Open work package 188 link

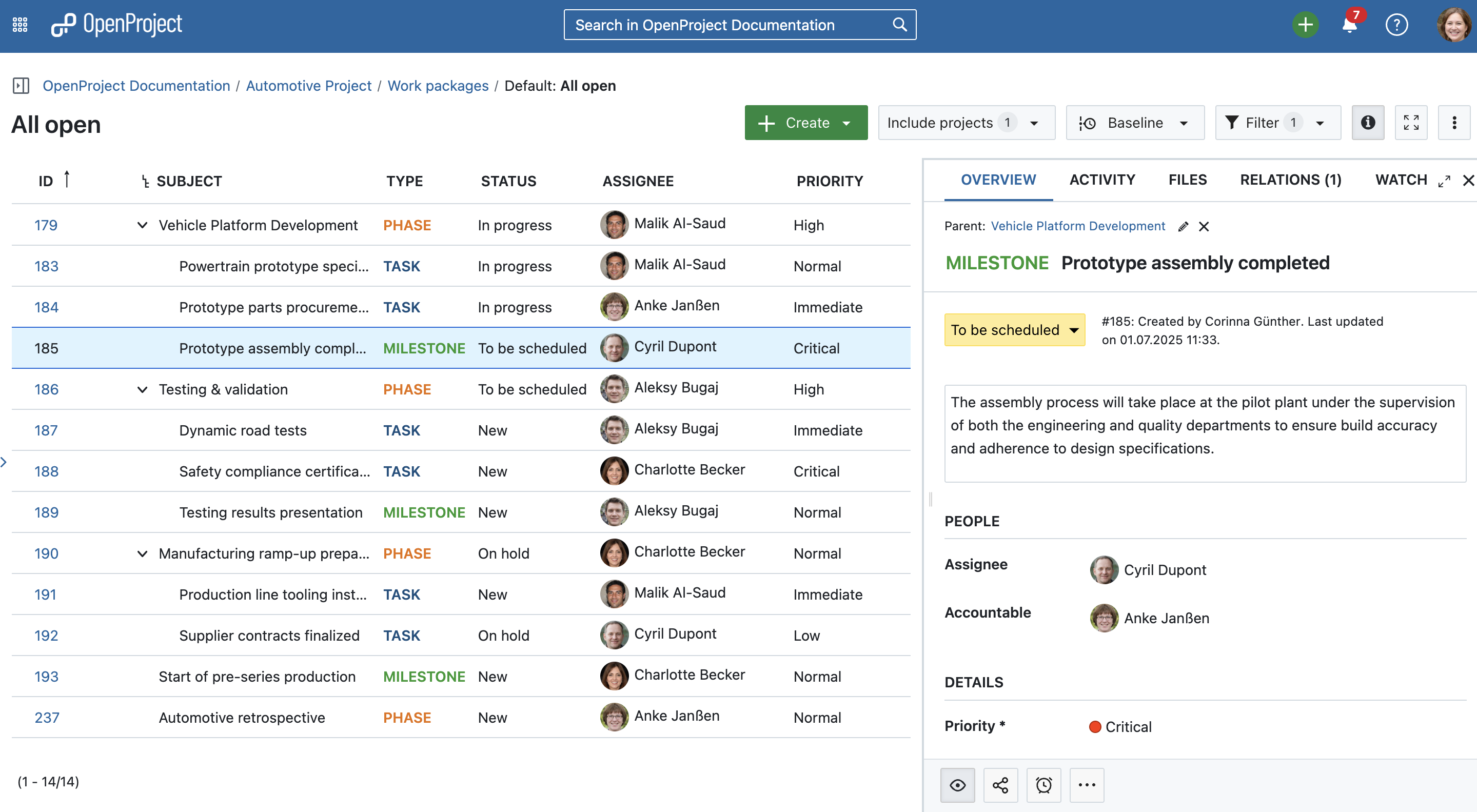point(47,471)
